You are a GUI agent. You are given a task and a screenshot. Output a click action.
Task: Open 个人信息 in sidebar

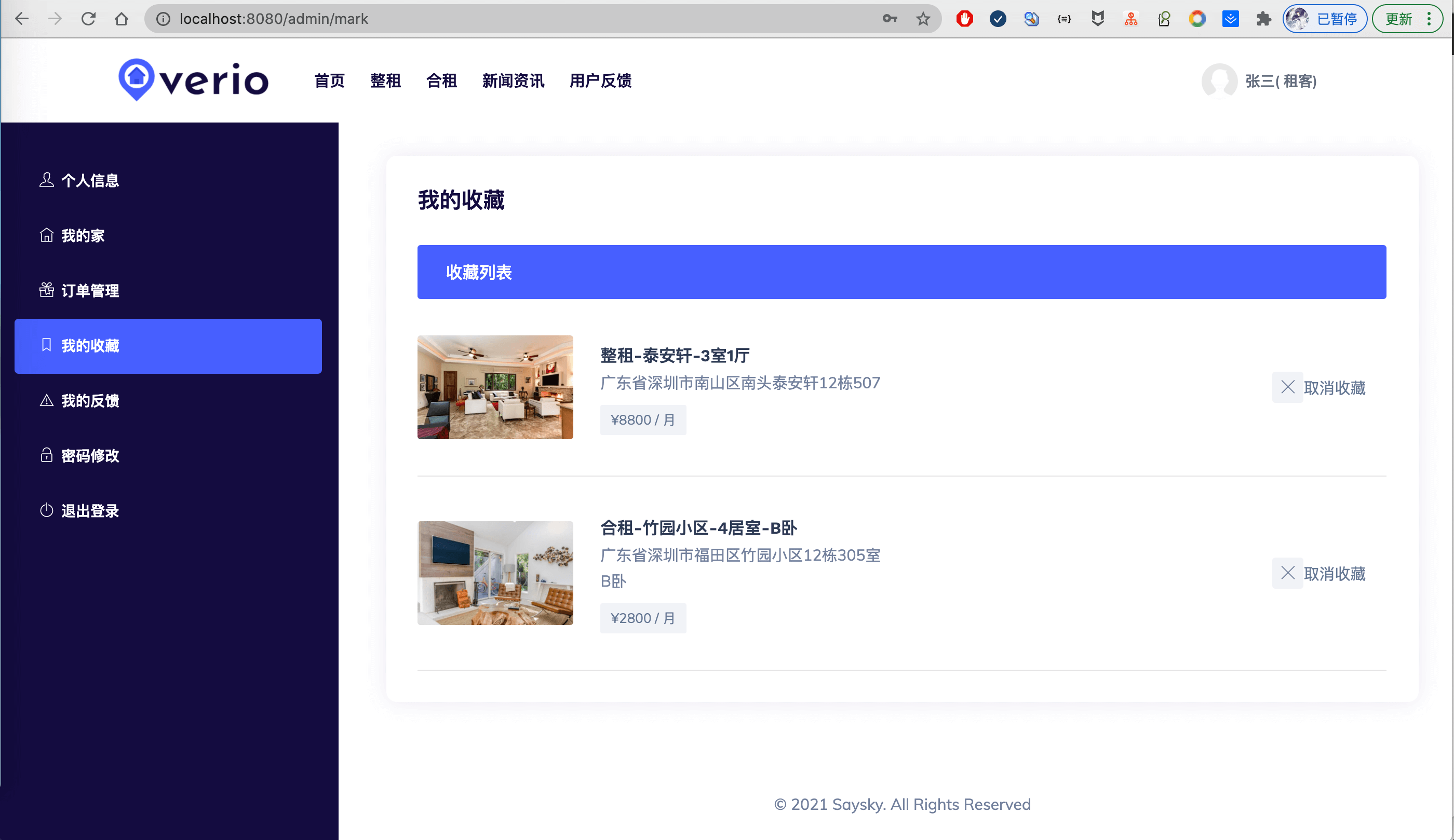click(90, 181)
